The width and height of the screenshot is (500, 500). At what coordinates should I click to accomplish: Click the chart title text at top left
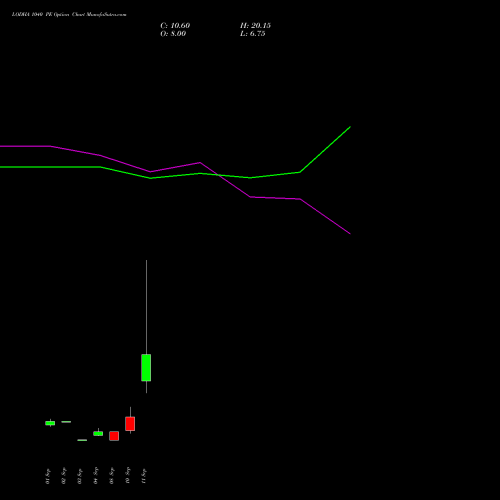(x=69, y=14)
